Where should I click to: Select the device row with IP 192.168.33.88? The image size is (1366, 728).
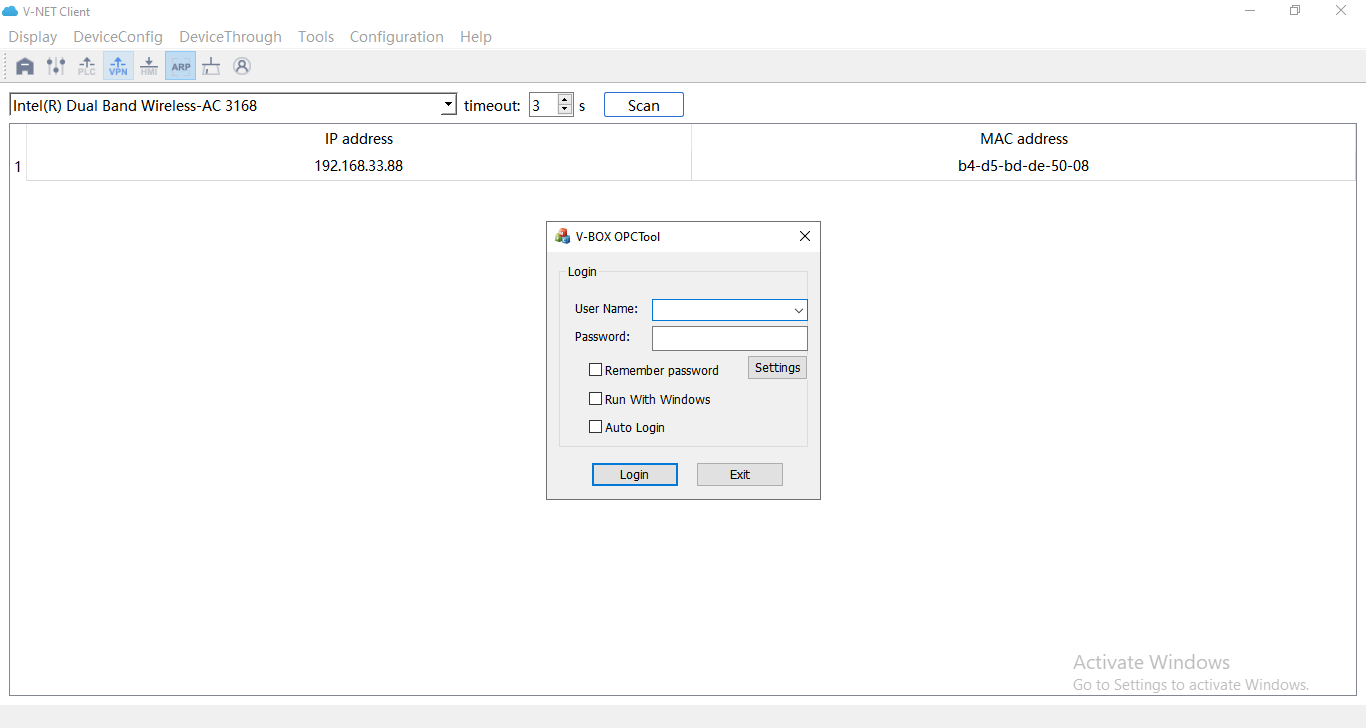(359, 166)
